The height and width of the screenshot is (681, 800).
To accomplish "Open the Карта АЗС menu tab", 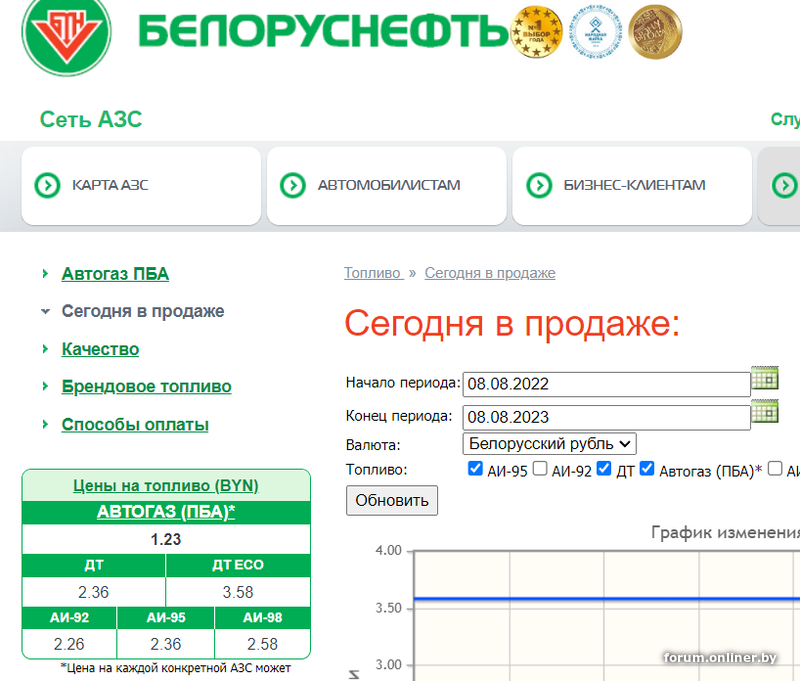I will 141,186.
